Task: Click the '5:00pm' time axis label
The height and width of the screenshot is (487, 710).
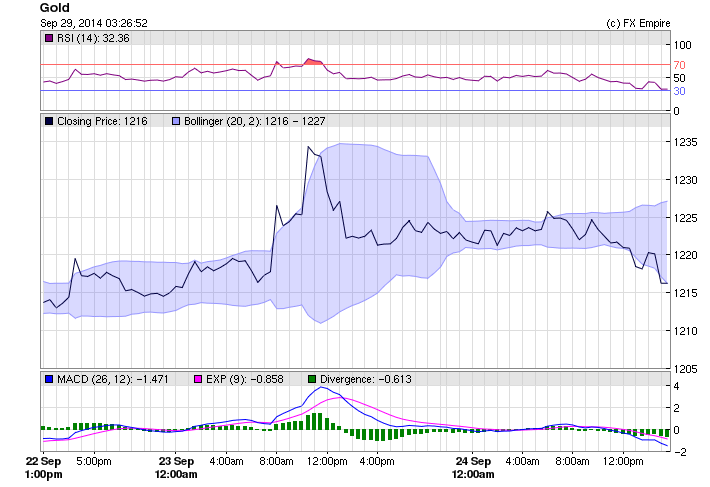Action: (x=94, y=462)
